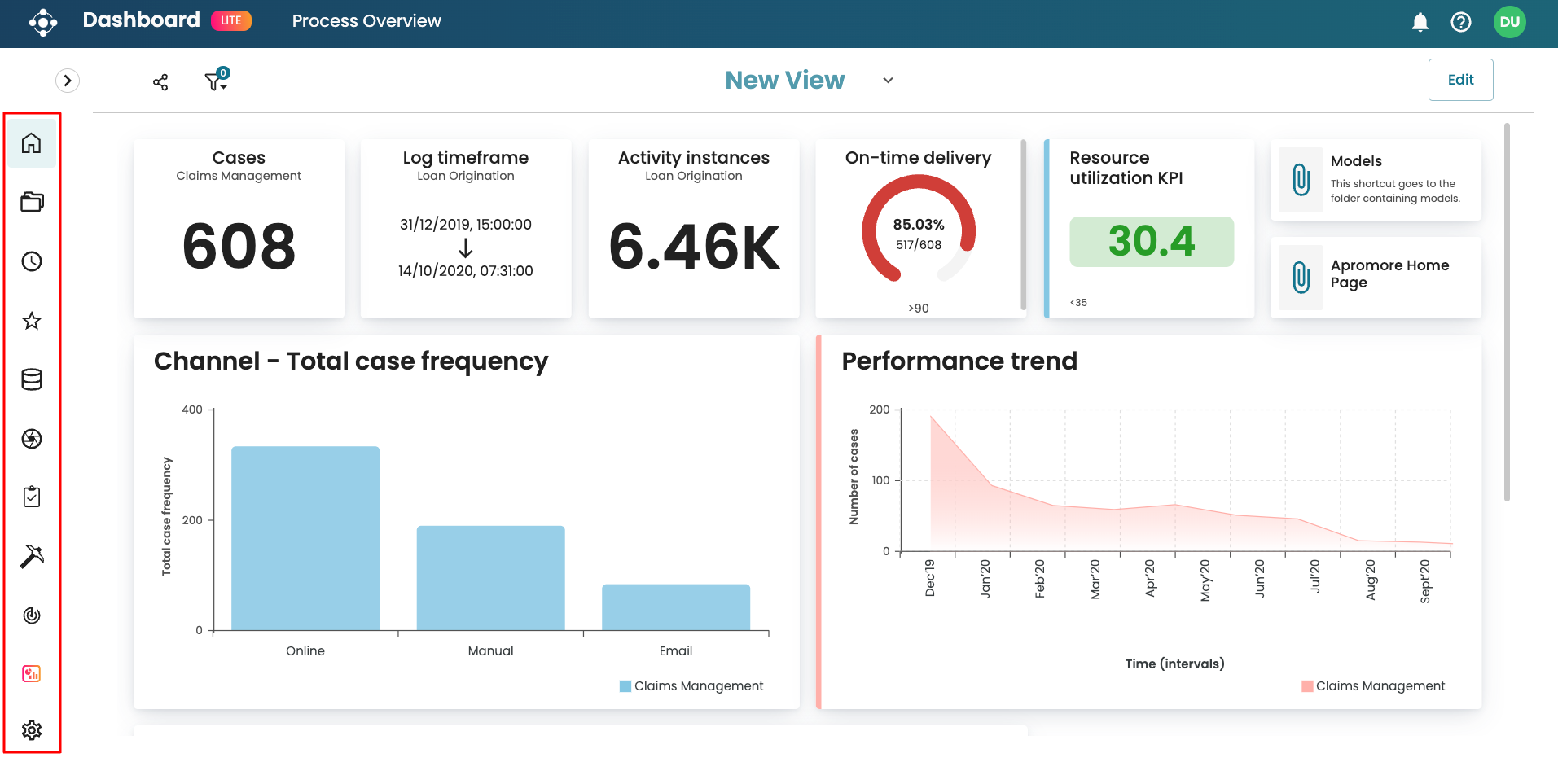Click the Edit button
1558x784 pixels.
click(1460, 80)
